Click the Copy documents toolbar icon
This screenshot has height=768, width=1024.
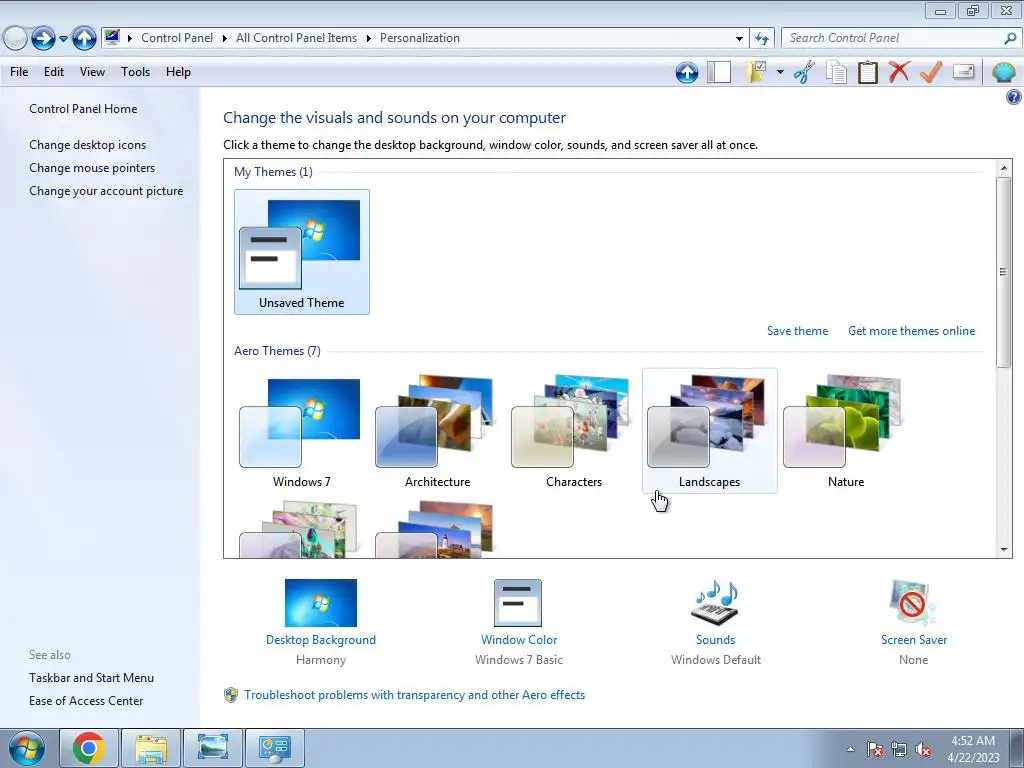[x=836, y=72]
